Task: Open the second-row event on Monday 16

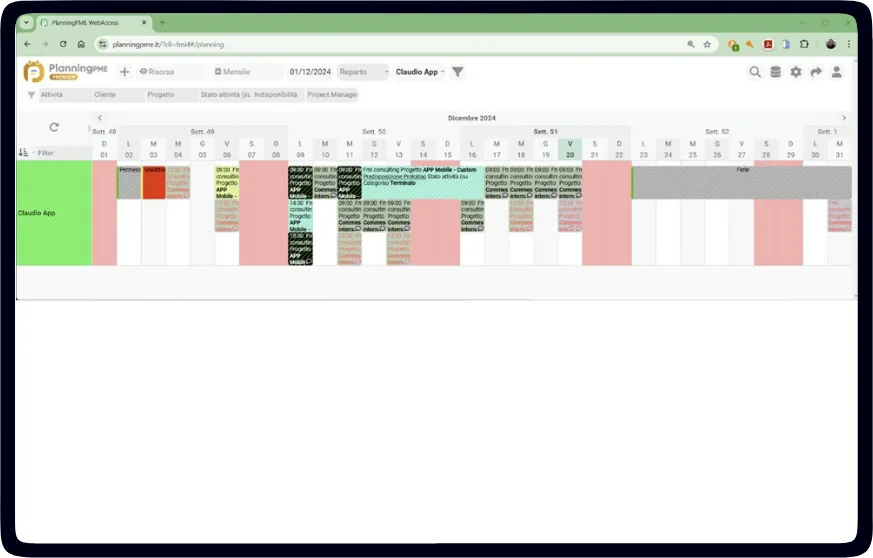Action: (472, 216)
